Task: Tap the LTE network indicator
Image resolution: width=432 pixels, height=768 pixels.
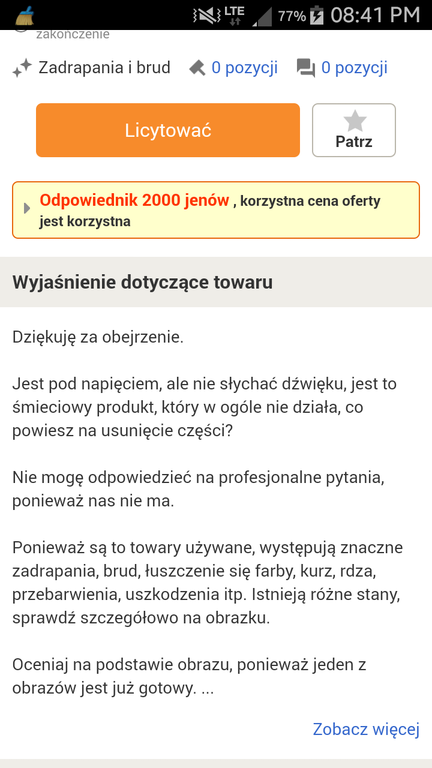Action: click(235, 15)
